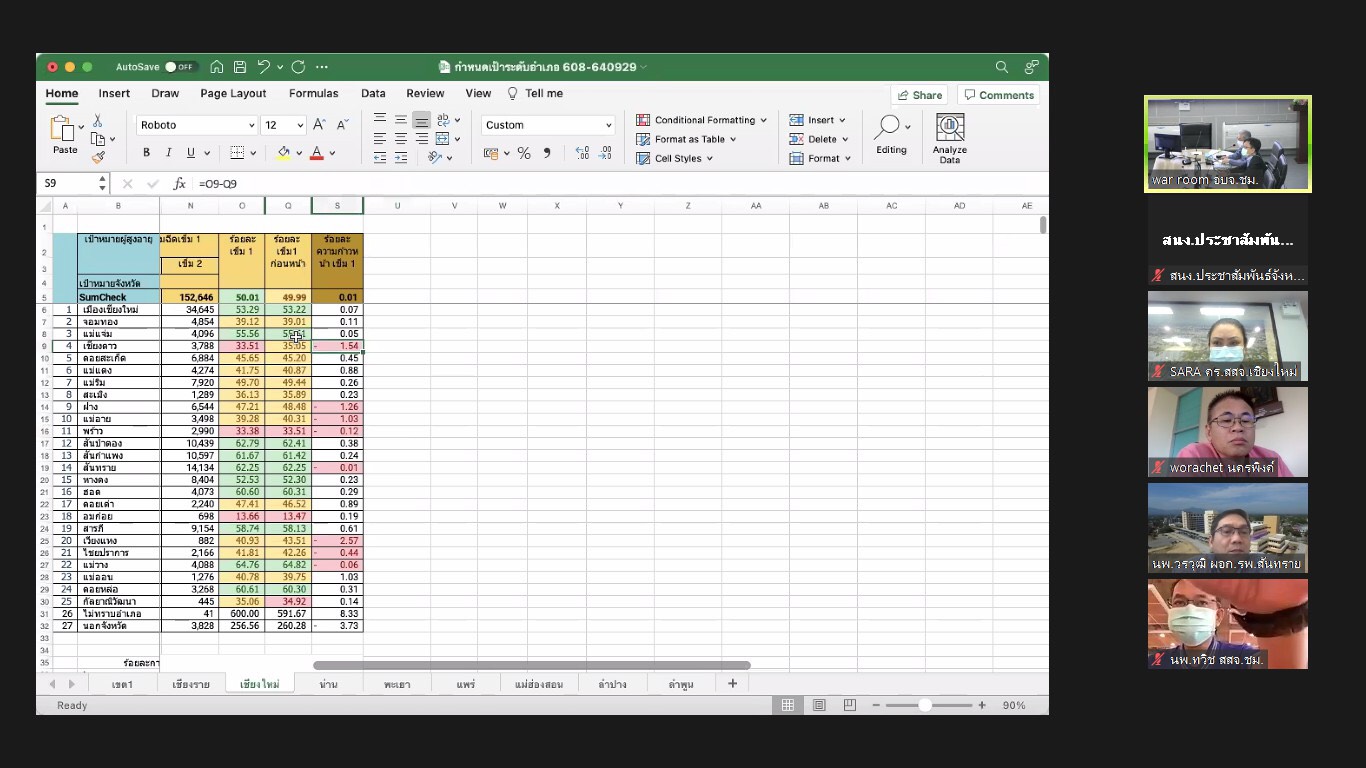1366x768 pixels.
Task: Paste clipboard contents with Paste button
Action: click(65, 135)
